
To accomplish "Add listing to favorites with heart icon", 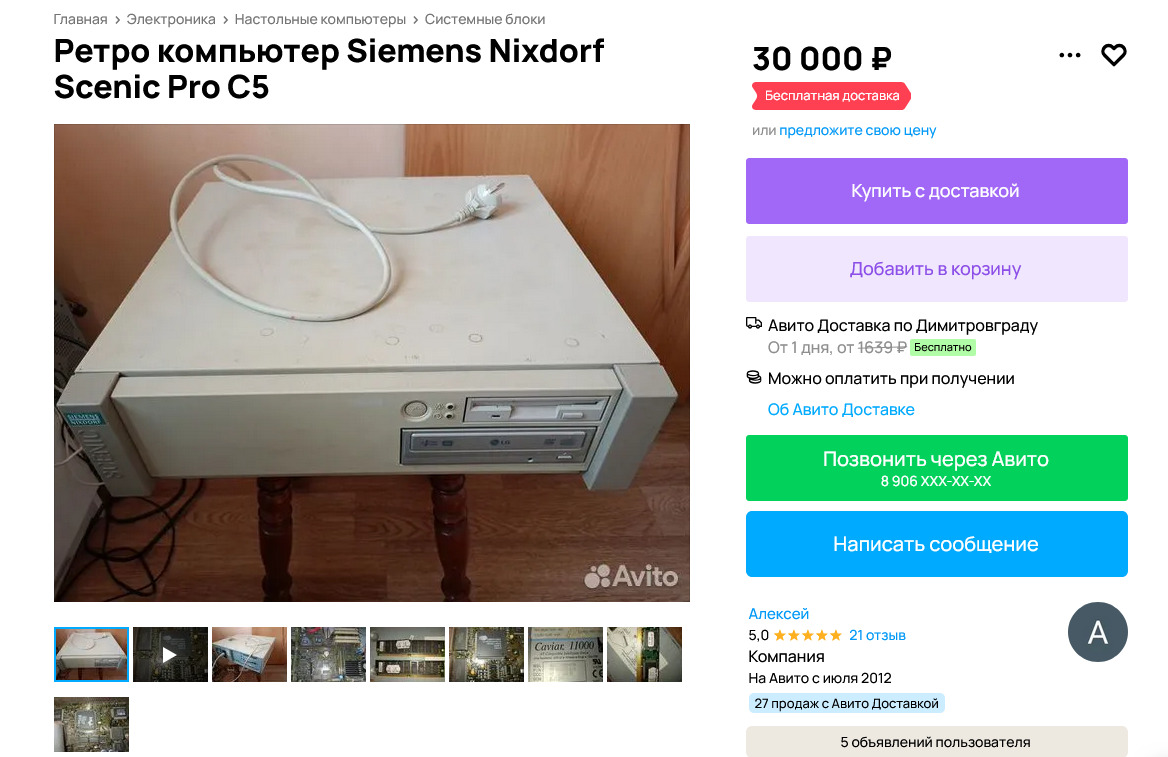I will click(1114, 55).
